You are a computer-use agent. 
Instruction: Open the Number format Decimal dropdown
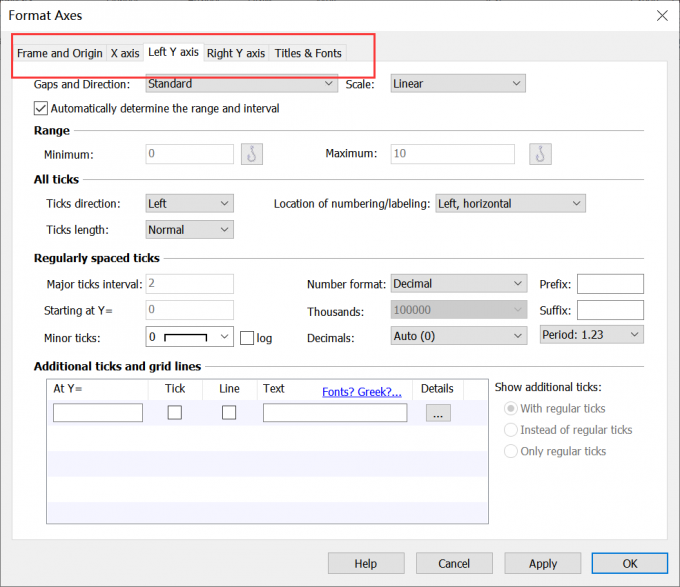[x=459, y=284]
